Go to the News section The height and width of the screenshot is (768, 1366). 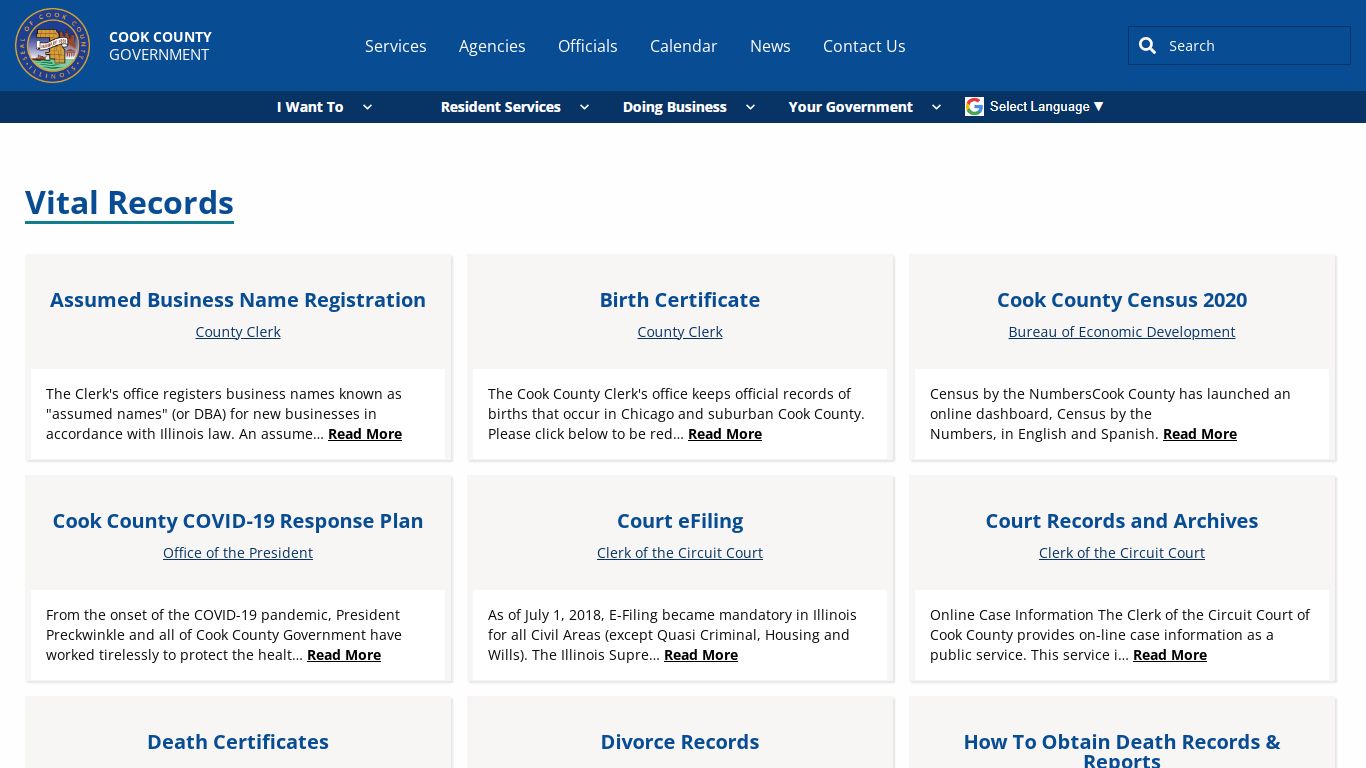(770, 46)
